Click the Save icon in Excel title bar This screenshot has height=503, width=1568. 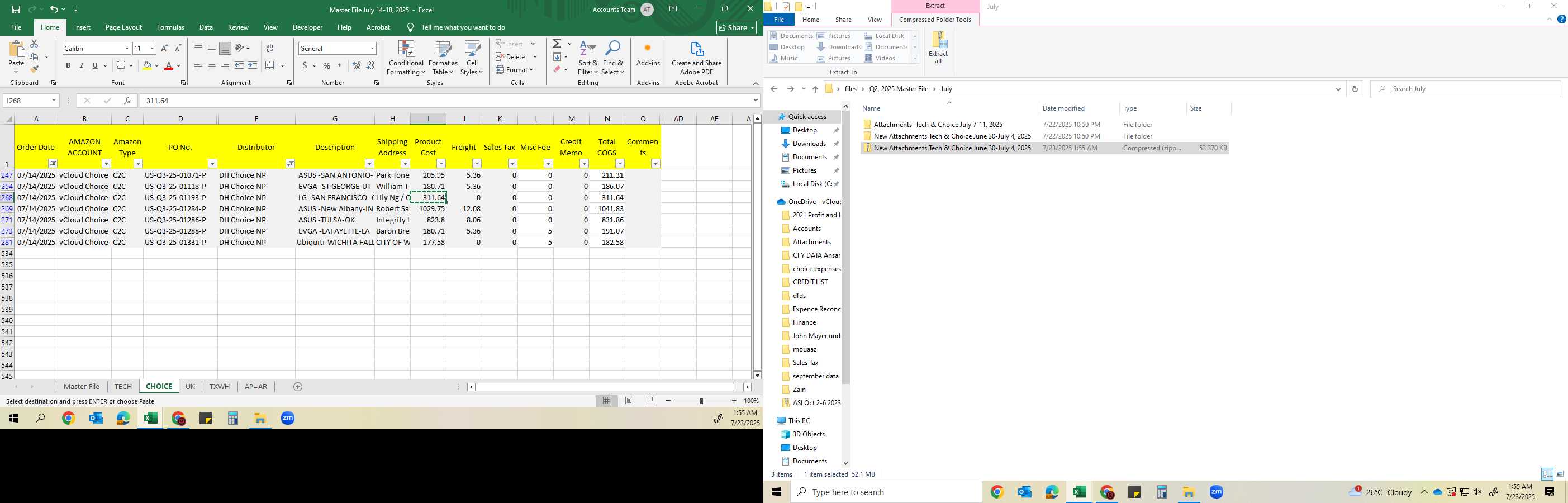[16, 9]
